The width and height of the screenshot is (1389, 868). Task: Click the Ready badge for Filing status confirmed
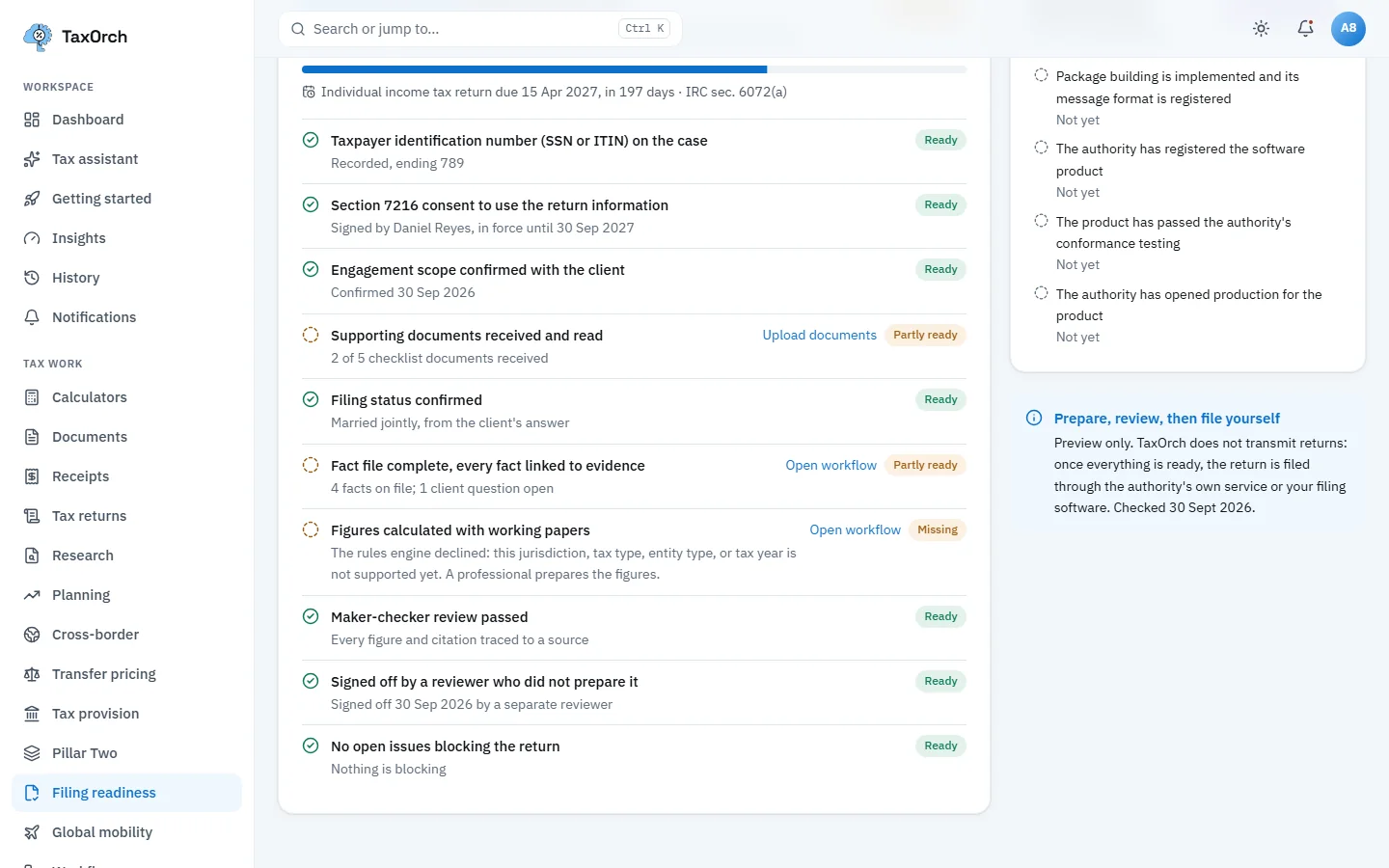click(940, 399)
